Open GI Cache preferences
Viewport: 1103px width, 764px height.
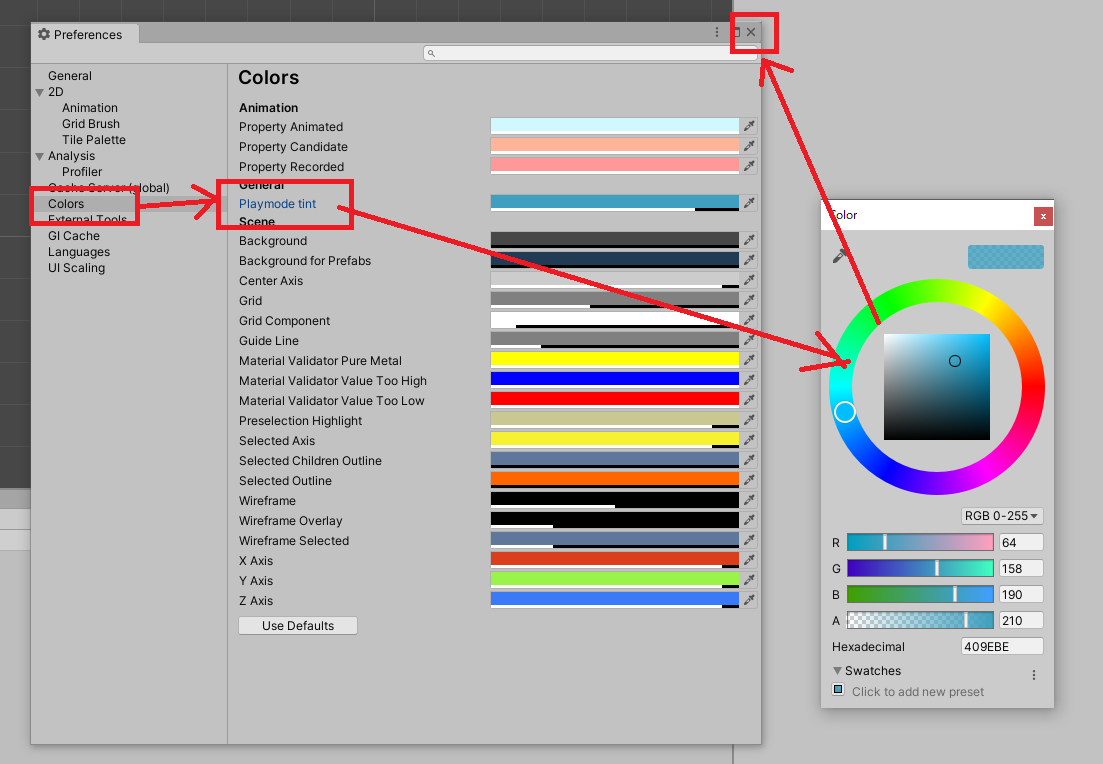(x=74, y=236)
